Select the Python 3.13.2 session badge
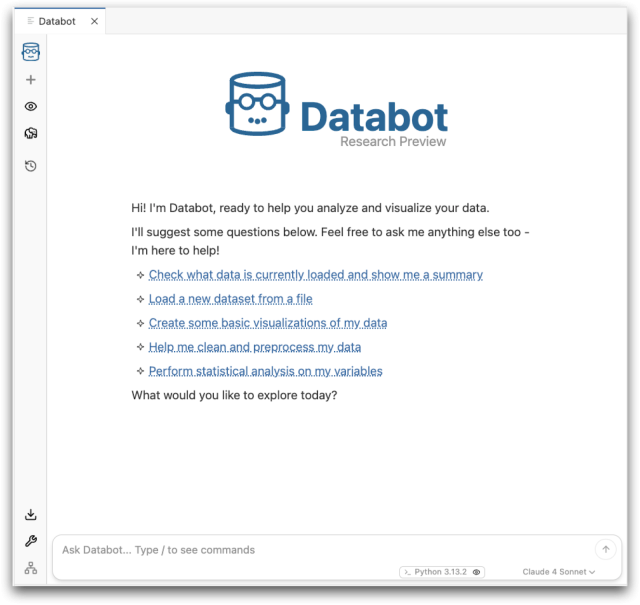 [442, 572]
